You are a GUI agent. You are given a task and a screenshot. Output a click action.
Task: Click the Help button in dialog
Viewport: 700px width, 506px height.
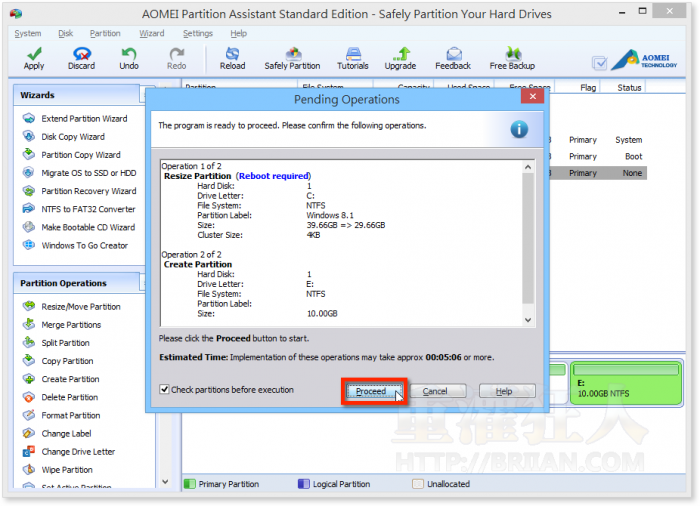click(507, 391)
